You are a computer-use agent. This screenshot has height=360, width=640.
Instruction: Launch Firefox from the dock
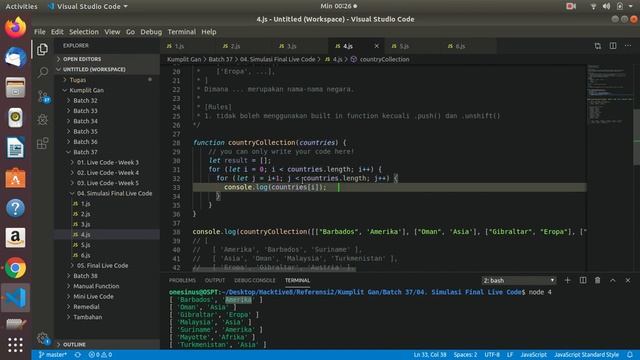coord(16,27)
